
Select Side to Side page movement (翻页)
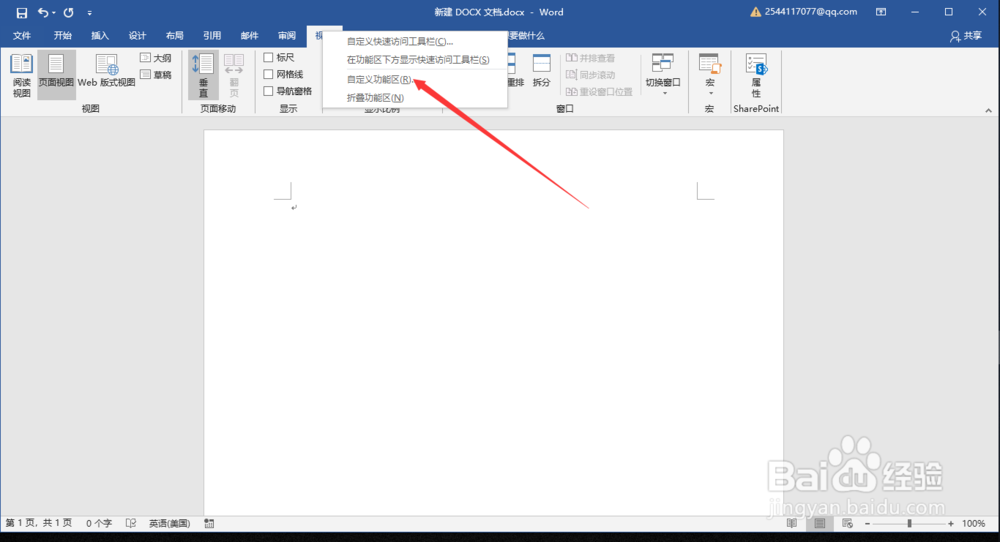tap(234, 75)
